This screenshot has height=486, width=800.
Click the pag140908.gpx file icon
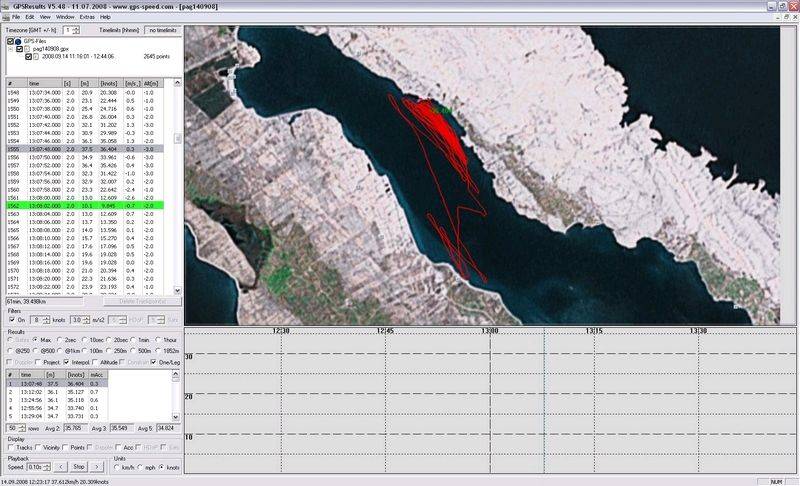(28, 48)
